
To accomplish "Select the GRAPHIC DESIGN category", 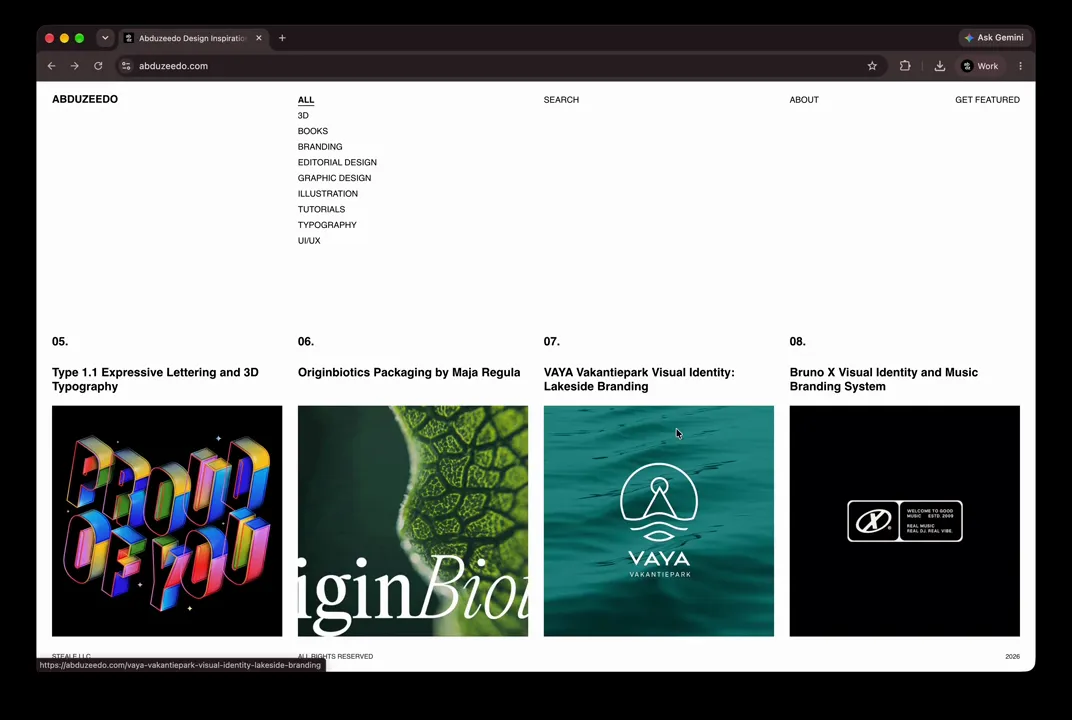I will pyautogui.click(x=334, y=178).
